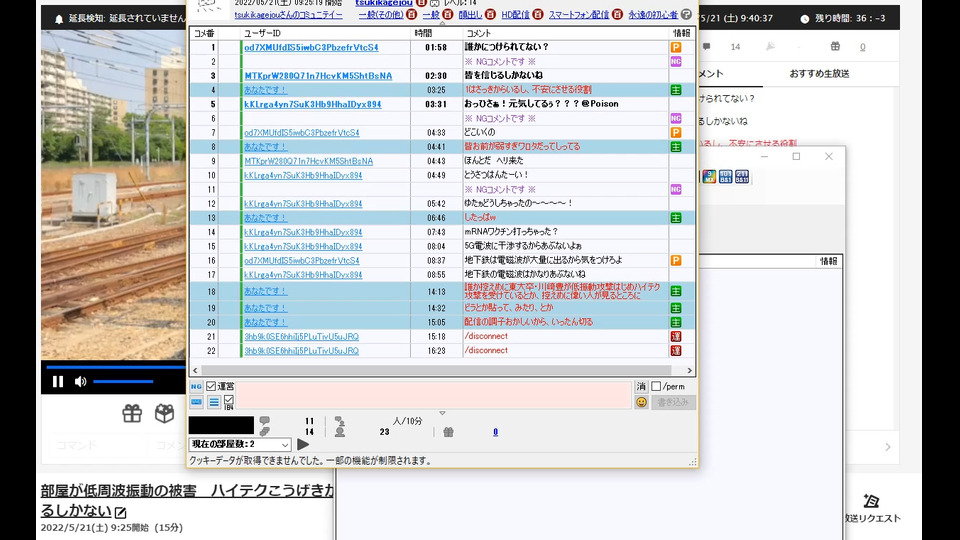This screenshot has width=960, height=540.
Task: Click the horizontal scrollbar's right arrow
Action: [x=689, y=370]
